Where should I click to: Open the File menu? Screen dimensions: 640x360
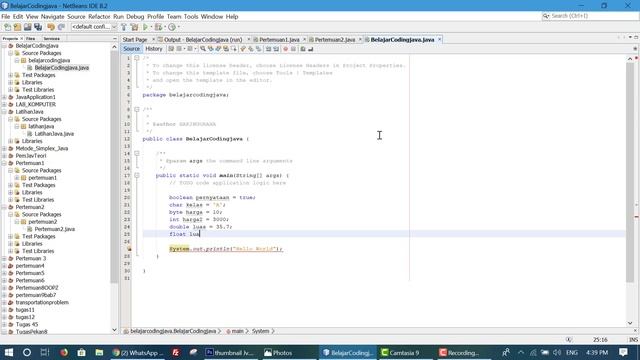6,17
